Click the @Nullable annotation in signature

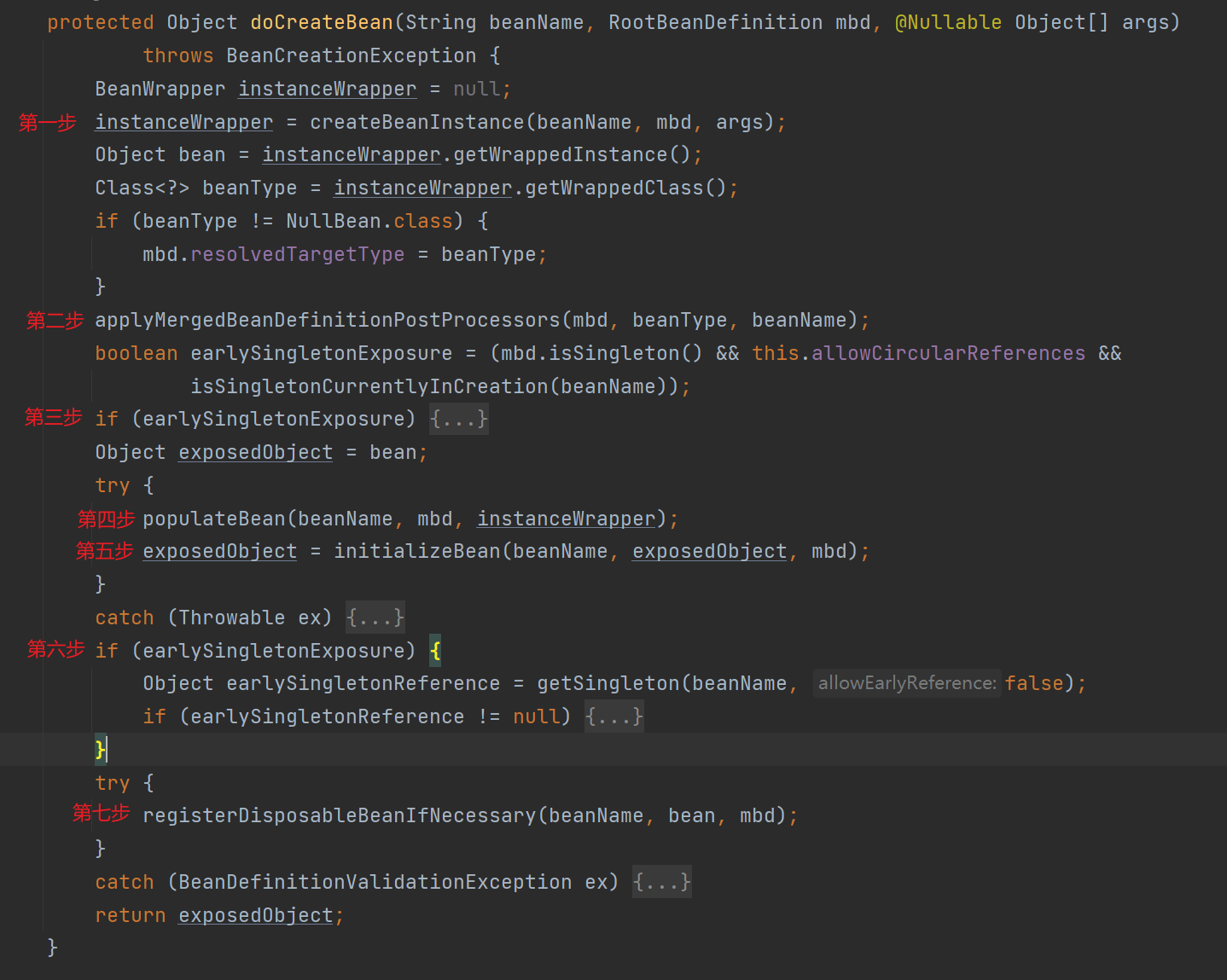(948, 23)
